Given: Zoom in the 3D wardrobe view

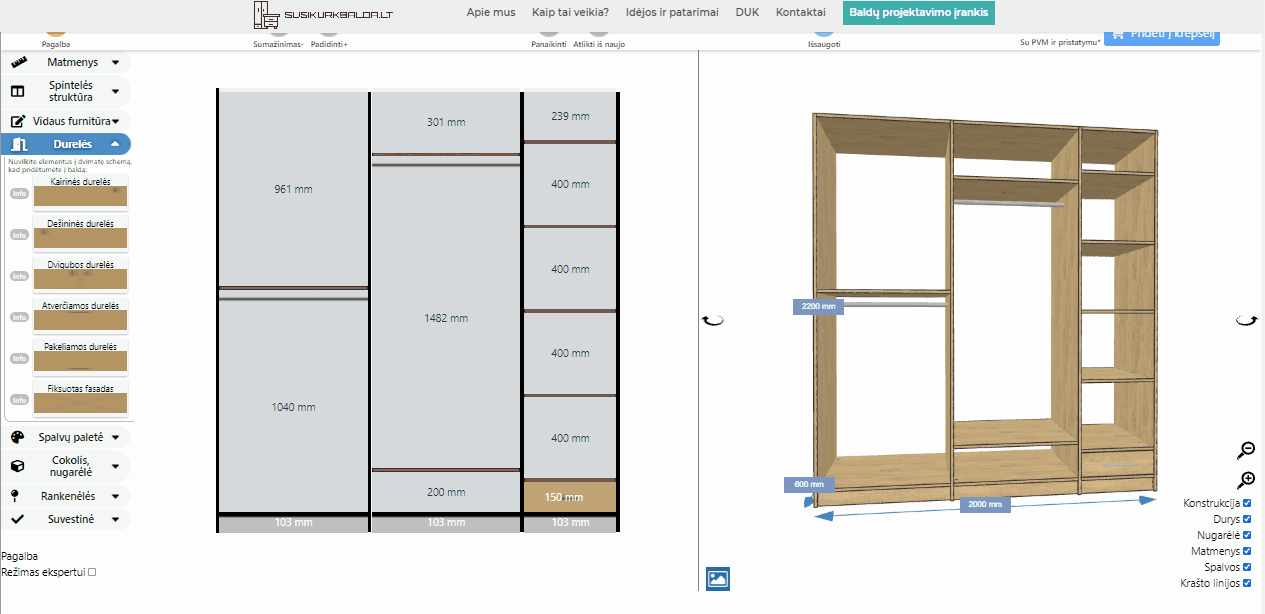Looking at the screenshot, I should (x=1246, y=480).
